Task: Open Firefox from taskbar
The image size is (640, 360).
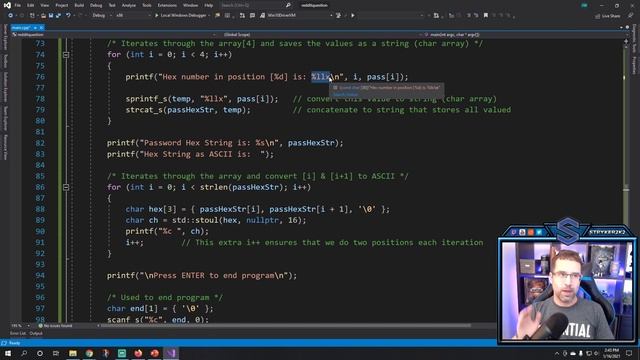Action: point(138,353)
